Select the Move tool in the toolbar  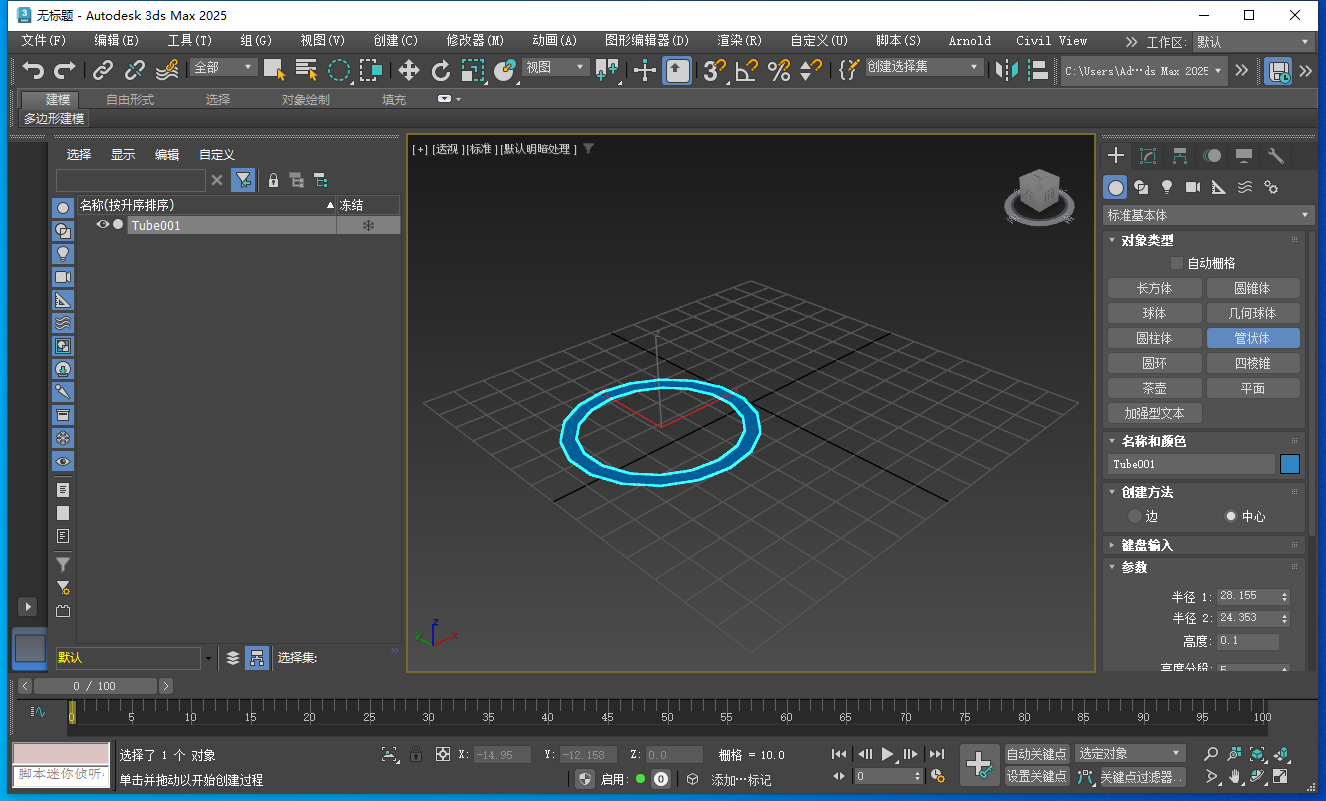407,70
